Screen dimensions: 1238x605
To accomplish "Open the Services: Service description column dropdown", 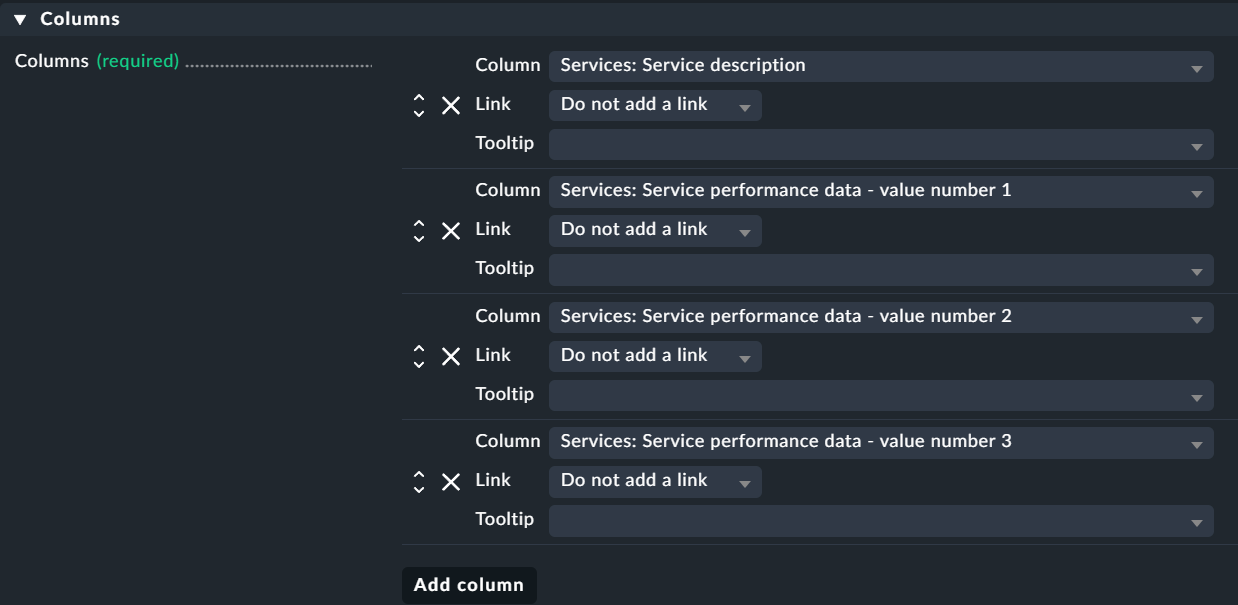I will tap(880, 66).
